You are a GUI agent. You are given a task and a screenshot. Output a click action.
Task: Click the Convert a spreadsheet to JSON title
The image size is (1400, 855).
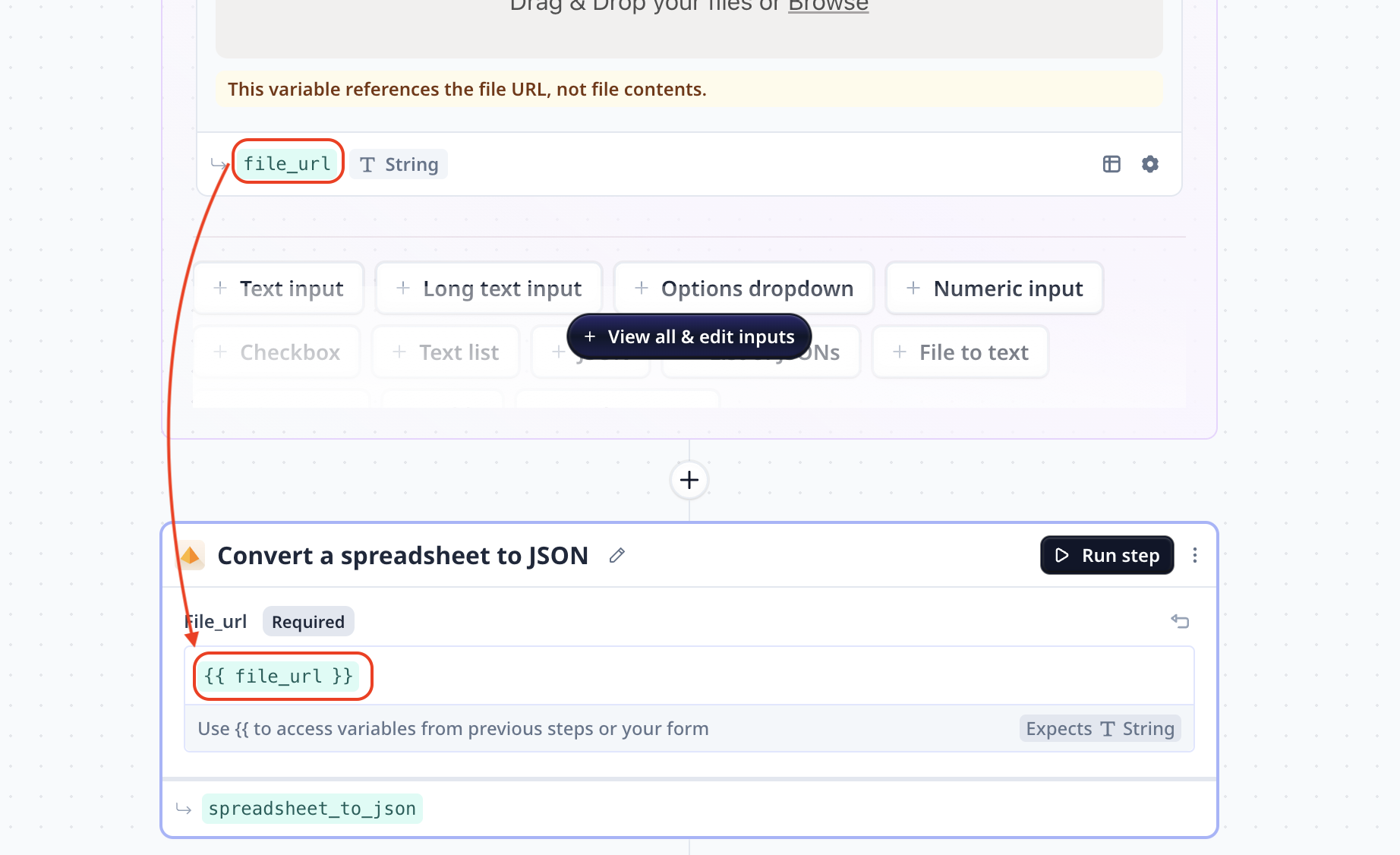[x=403, y=556]
